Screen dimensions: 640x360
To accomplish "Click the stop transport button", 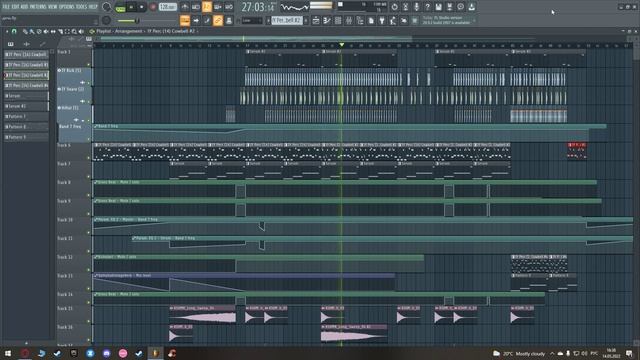I will tap(142, 7).
